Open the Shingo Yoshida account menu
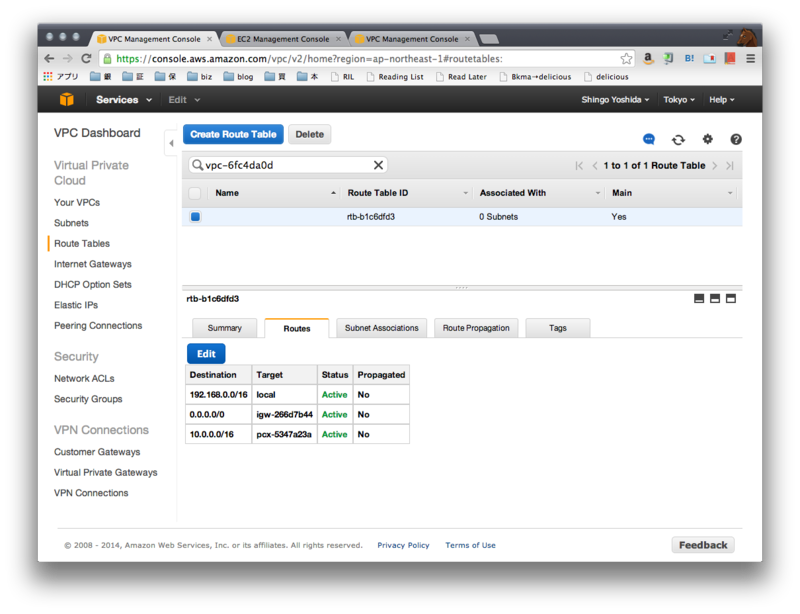Viewport: 800px width, 614px height. [615, 100]
